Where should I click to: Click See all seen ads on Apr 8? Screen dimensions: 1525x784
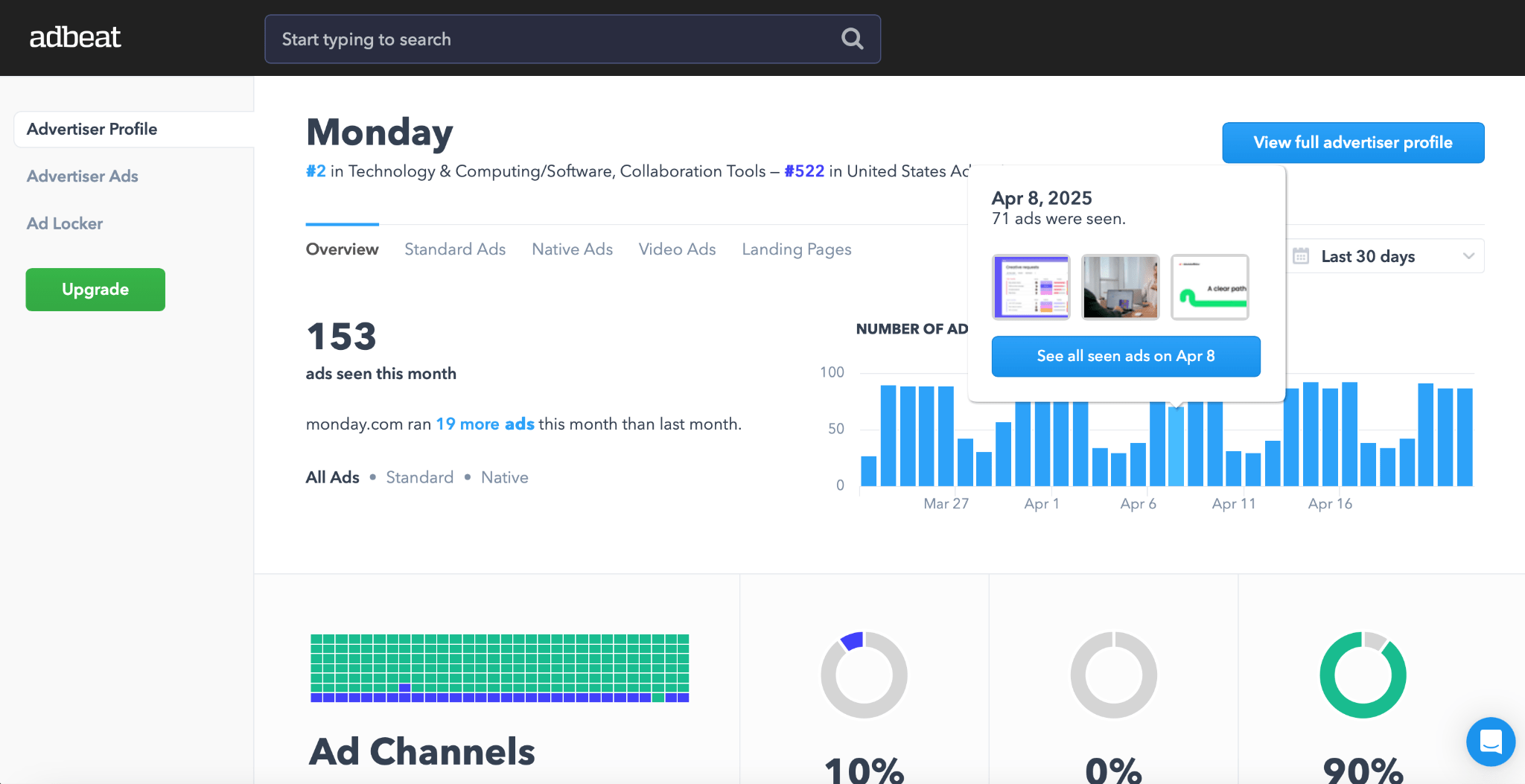(x=1125, y=356)
